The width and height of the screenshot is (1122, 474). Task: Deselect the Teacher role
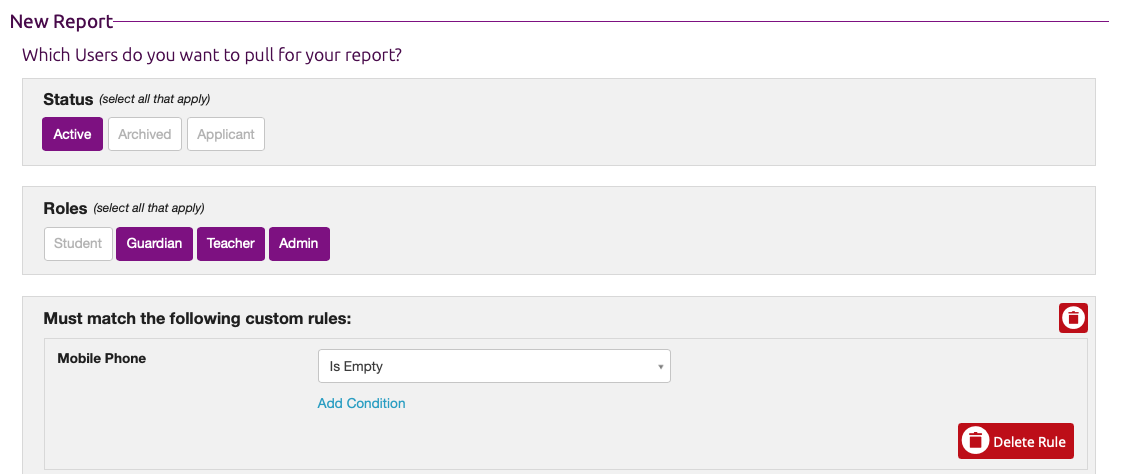tap(231, 243)
